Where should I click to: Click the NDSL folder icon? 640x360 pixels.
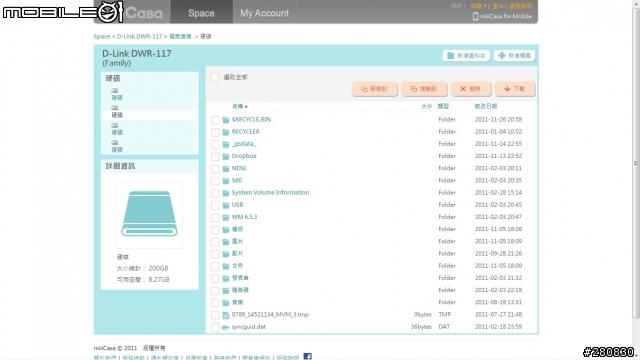click(x=226, y=169)
